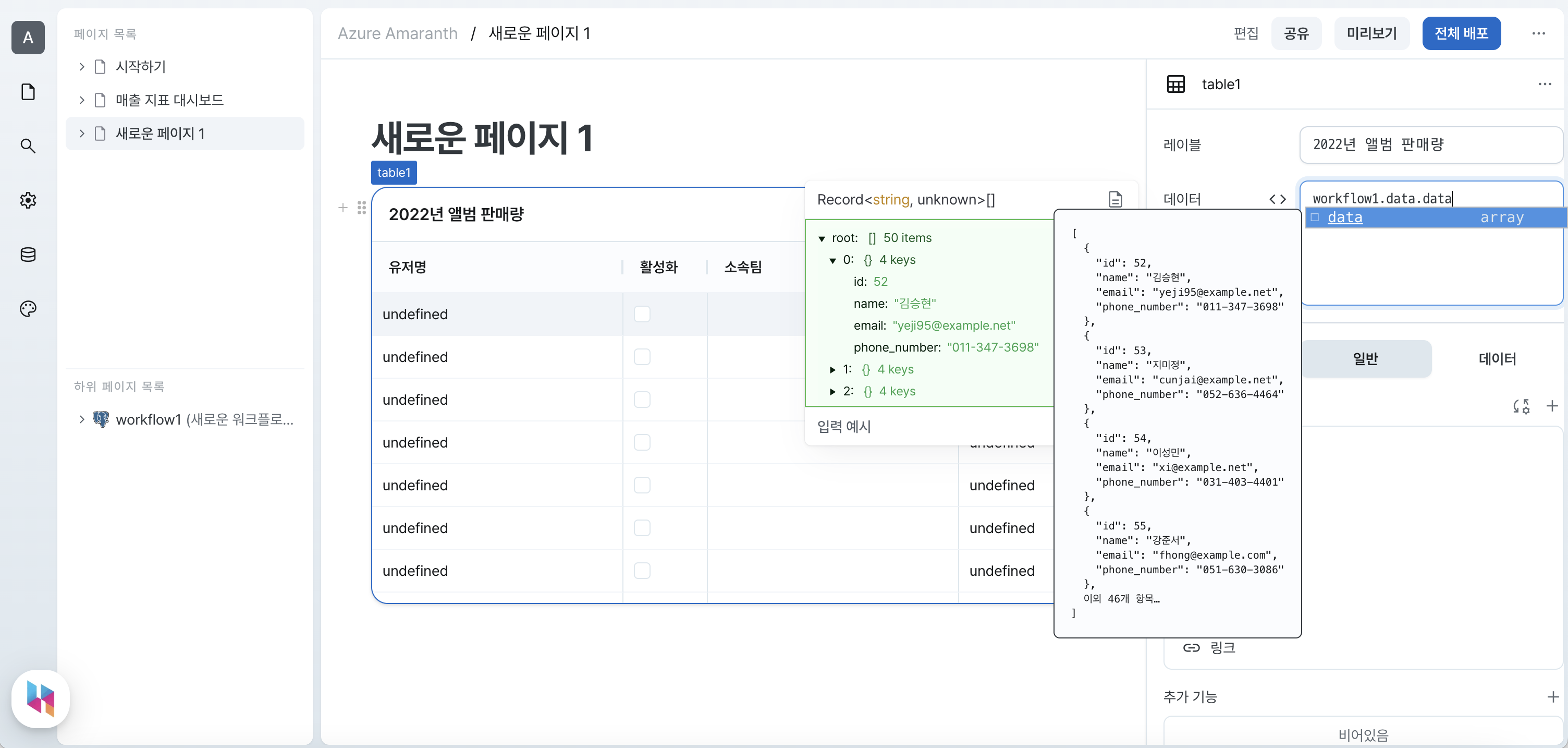Click the plus icon beside the table block
The image size is (1568, 748).
pyautogui.click(x=342, y=208)
